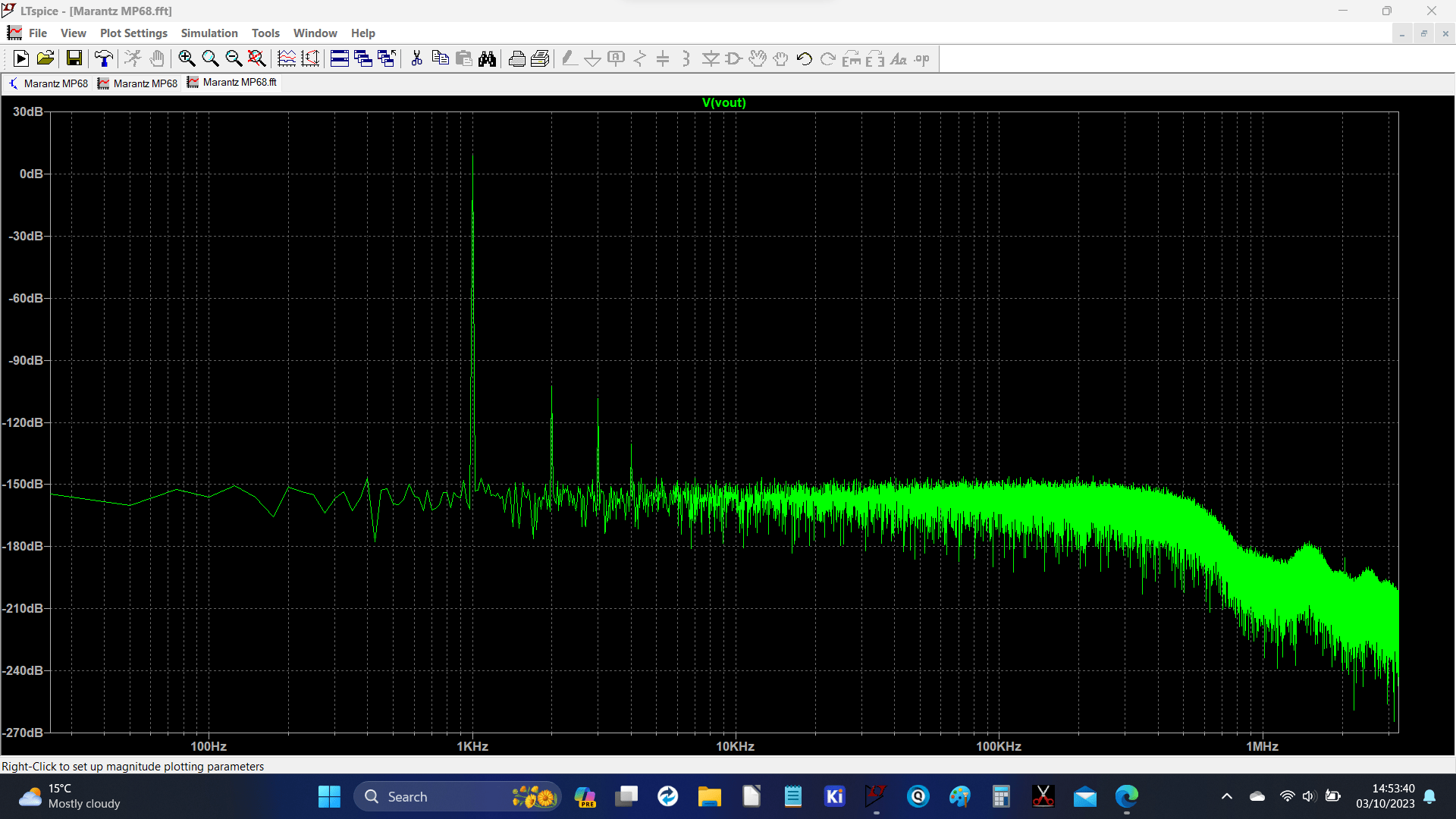Viewport: 1456px width, 819px height.
Task: Switch to the Marantz MP68 schematic tab
Action: click(48, 83)
